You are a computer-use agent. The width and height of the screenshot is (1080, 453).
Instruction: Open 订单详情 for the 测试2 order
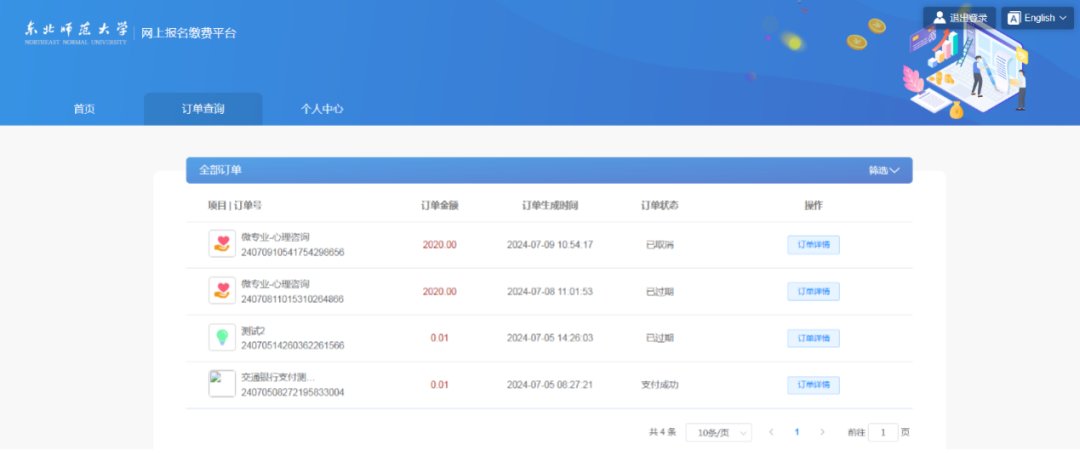pos(813,338)
